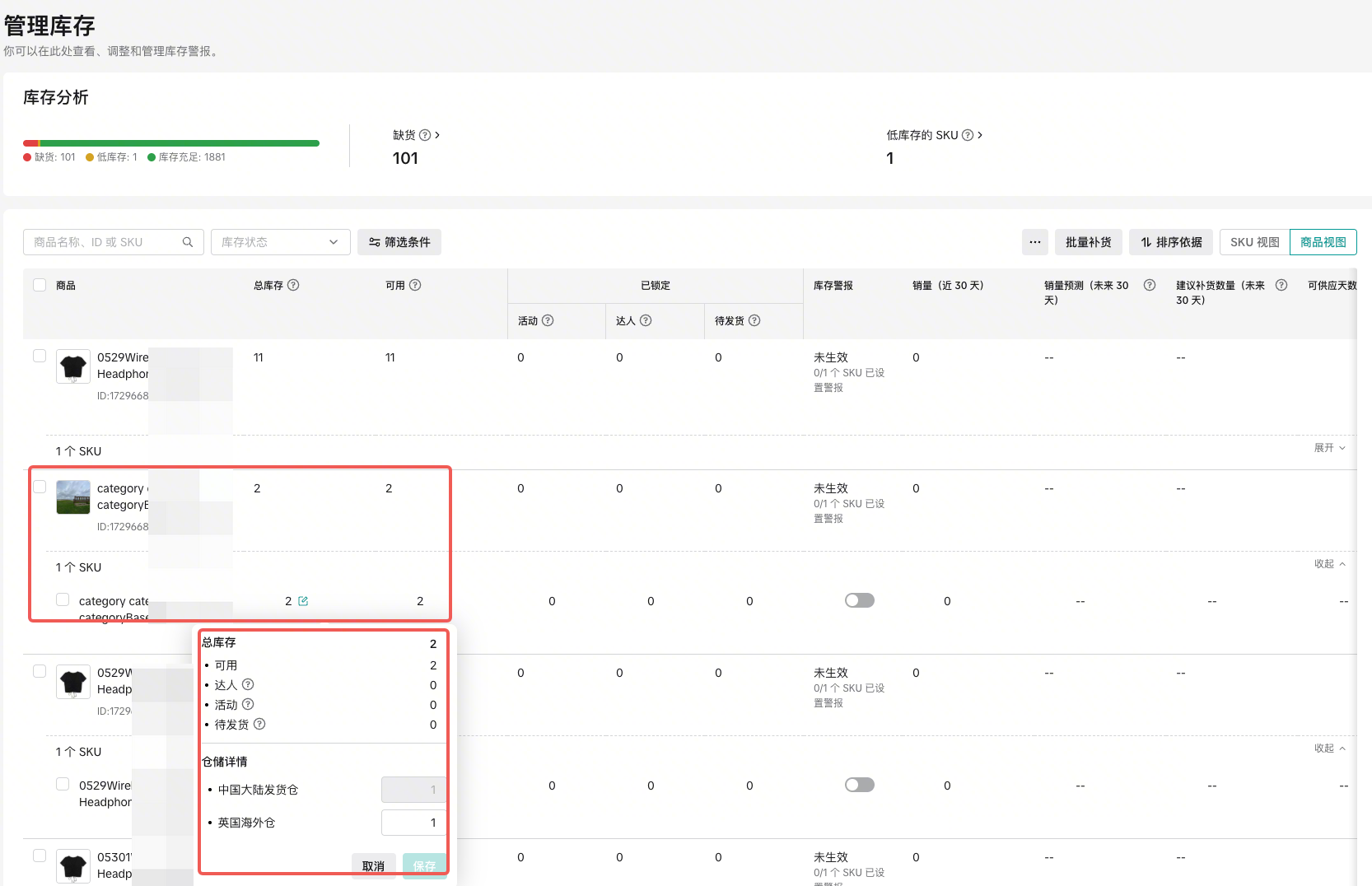Click the 英国海外仓 quantity input field
Screen dimensions: 1372x886
413,823
